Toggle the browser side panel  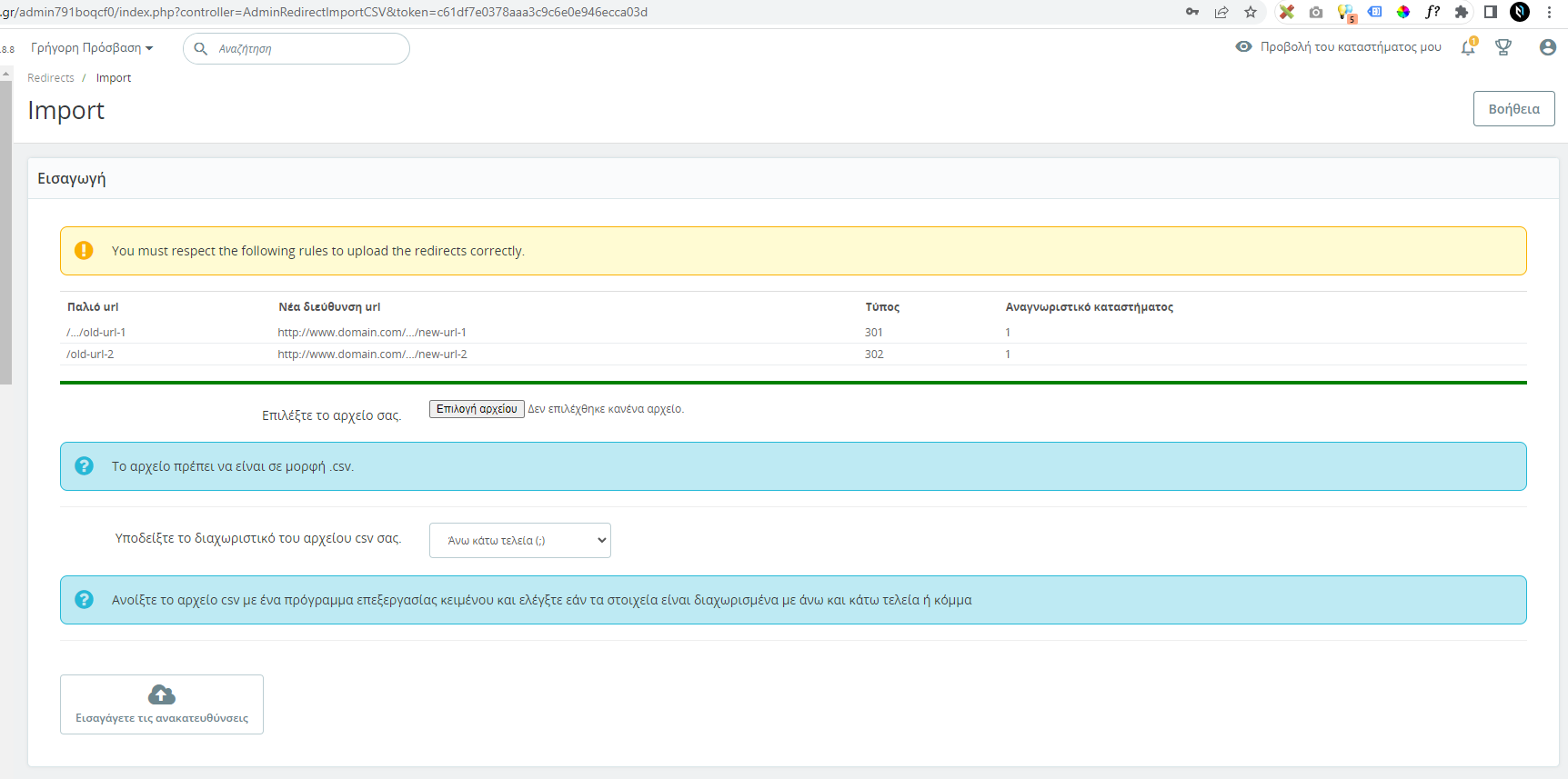(x=1491, y=12)
